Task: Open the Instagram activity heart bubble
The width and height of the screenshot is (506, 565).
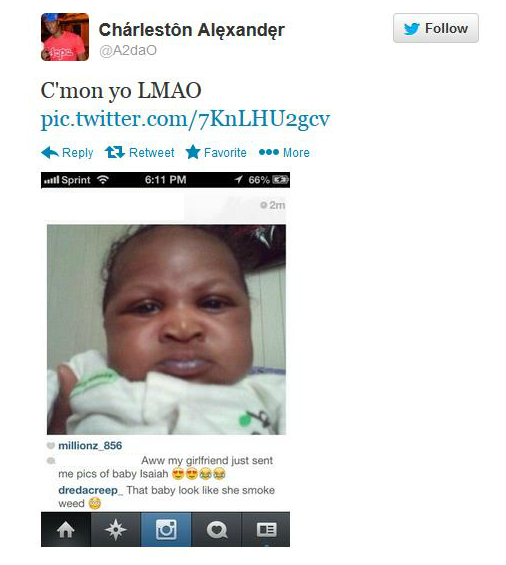Action: [x=216, y=529]
